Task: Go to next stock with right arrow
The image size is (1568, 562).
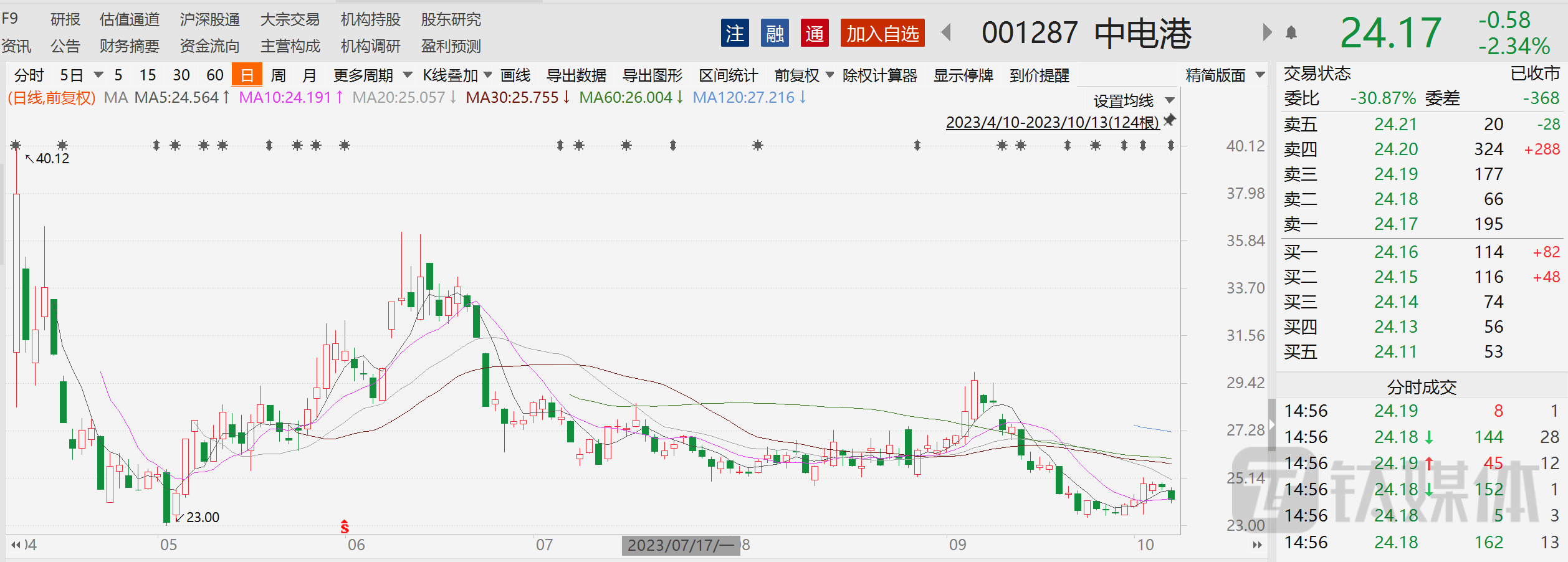Action: pos(1266,32)
